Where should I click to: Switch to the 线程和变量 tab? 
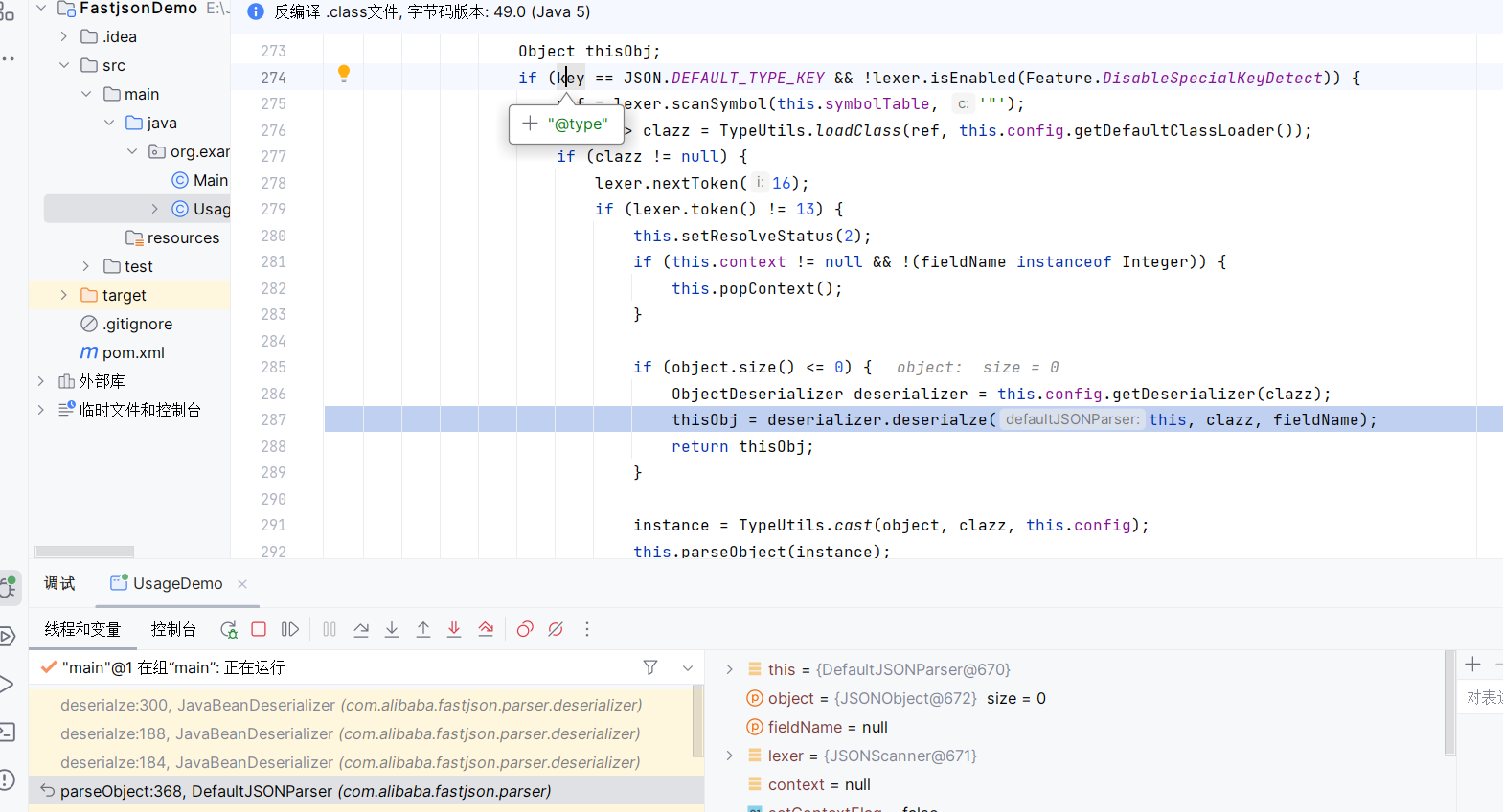tap(82, 629)
